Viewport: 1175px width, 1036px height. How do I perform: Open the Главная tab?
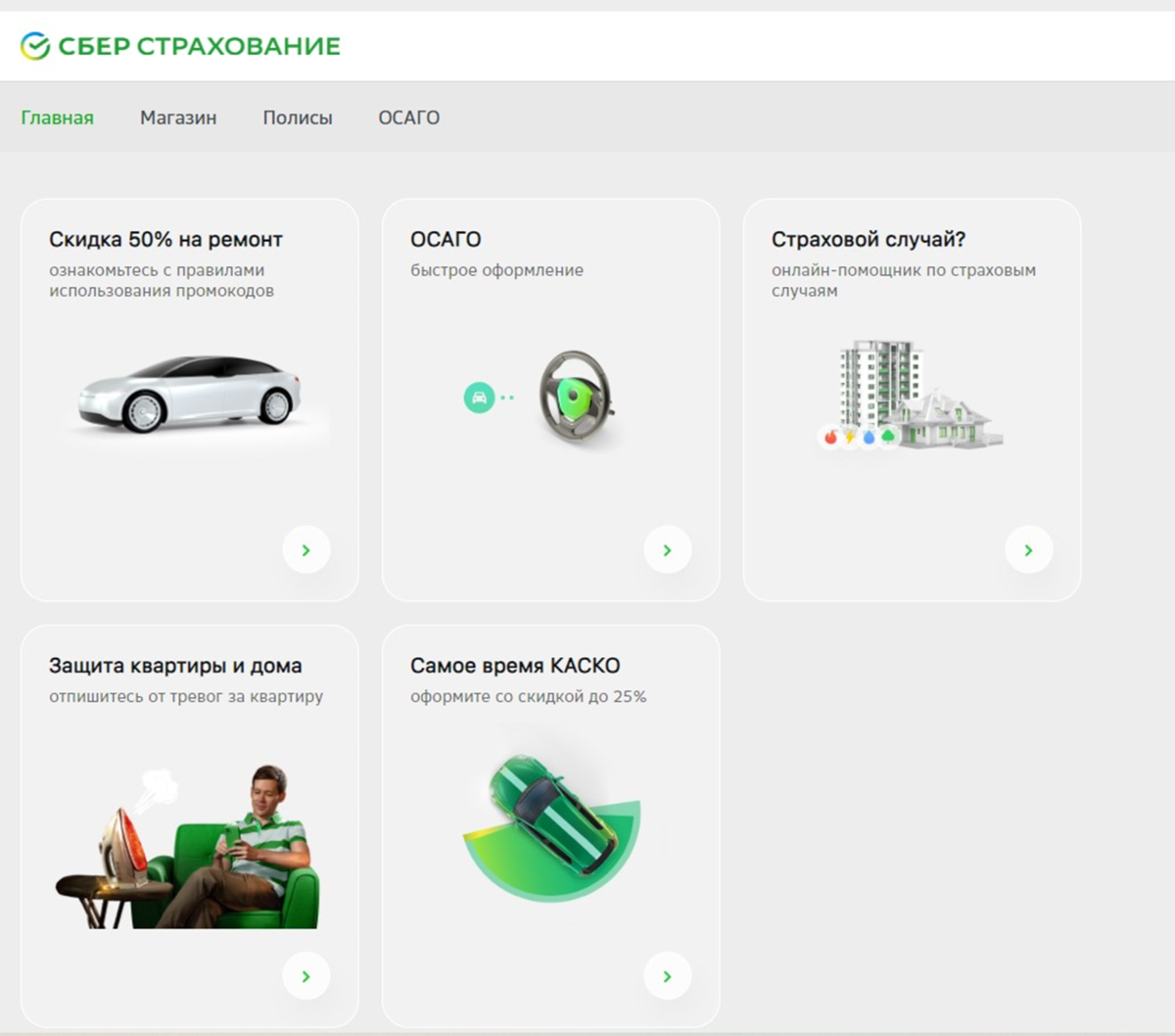pyautogui.click(x=58, y=118)
